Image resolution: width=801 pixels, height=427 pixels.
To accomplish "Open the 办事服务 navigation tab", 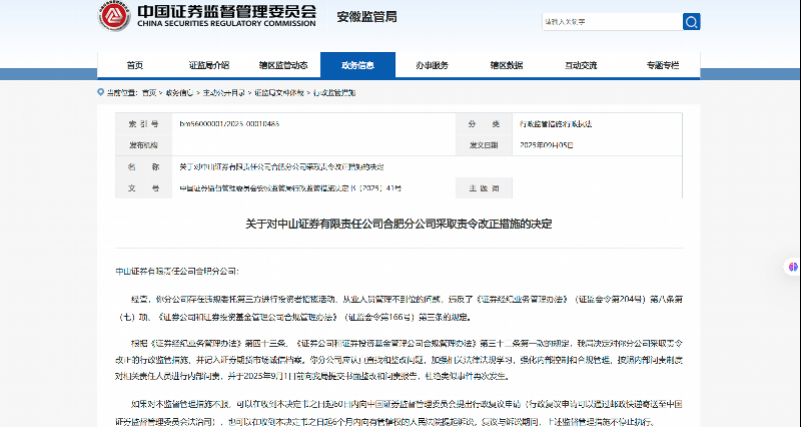I will 432,65.
